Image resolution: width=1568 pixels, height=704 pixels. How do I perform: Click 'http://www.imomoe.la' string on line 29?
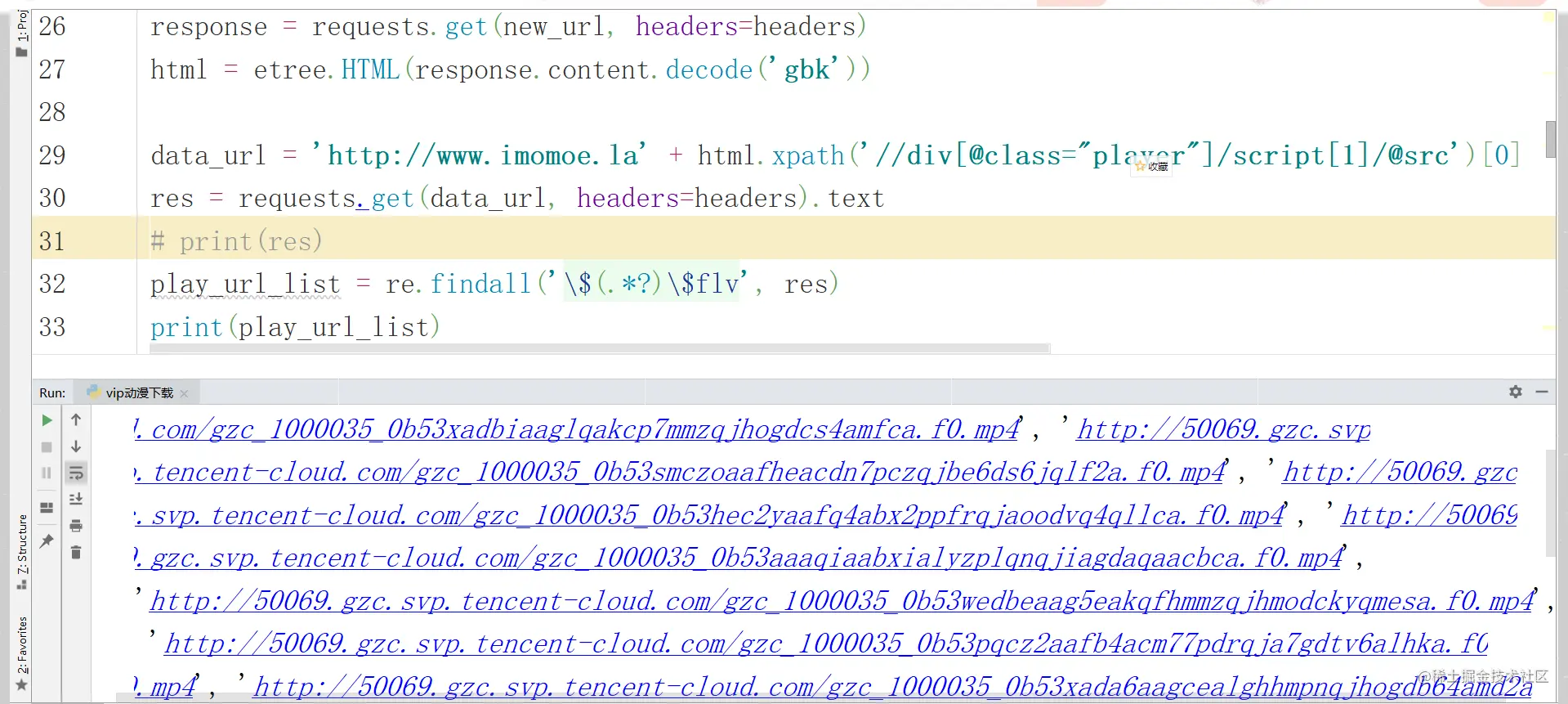[480, 155]
